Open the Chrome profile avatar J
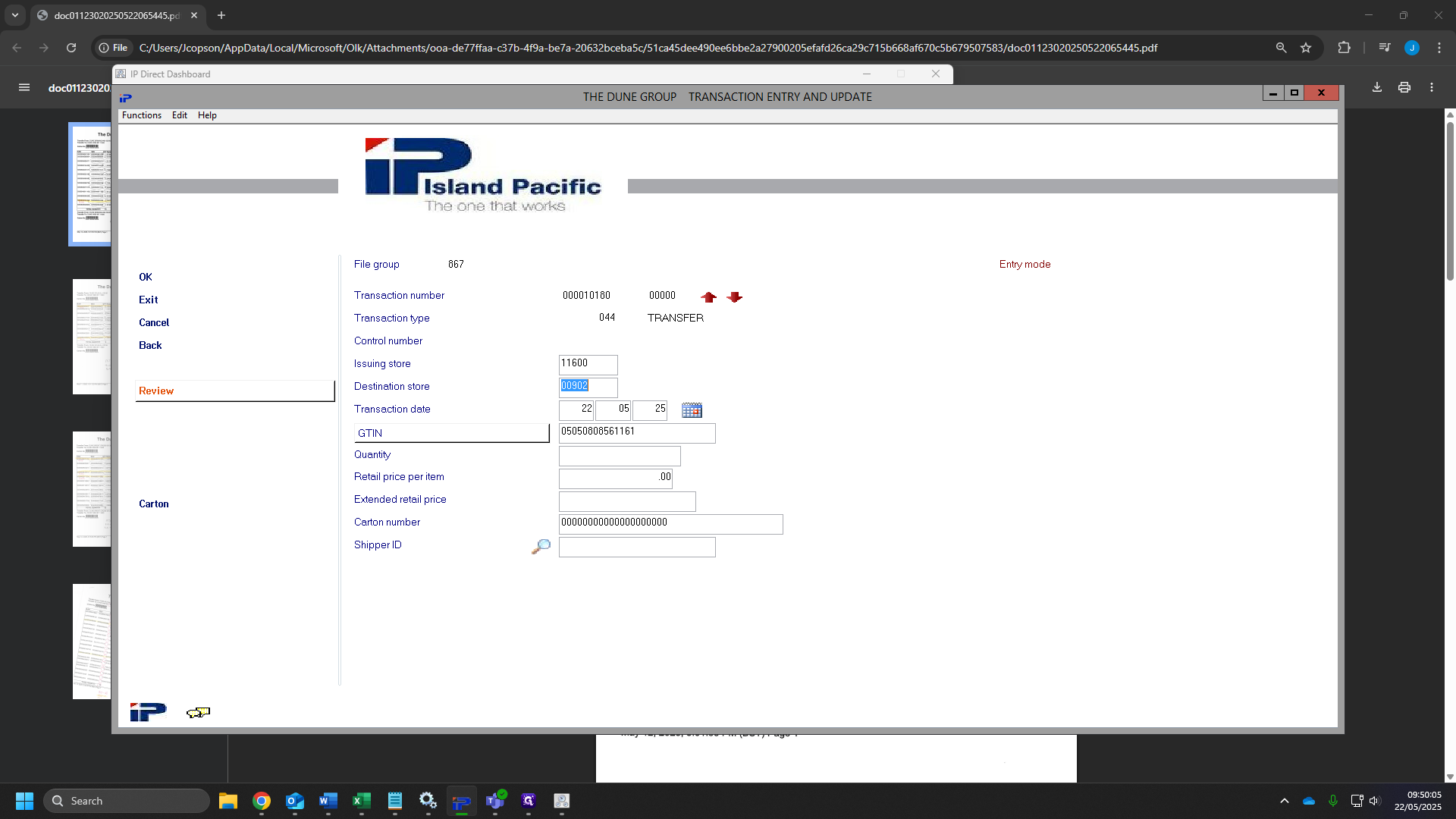Screen dimensions: 1456x819 point(1412,48)
